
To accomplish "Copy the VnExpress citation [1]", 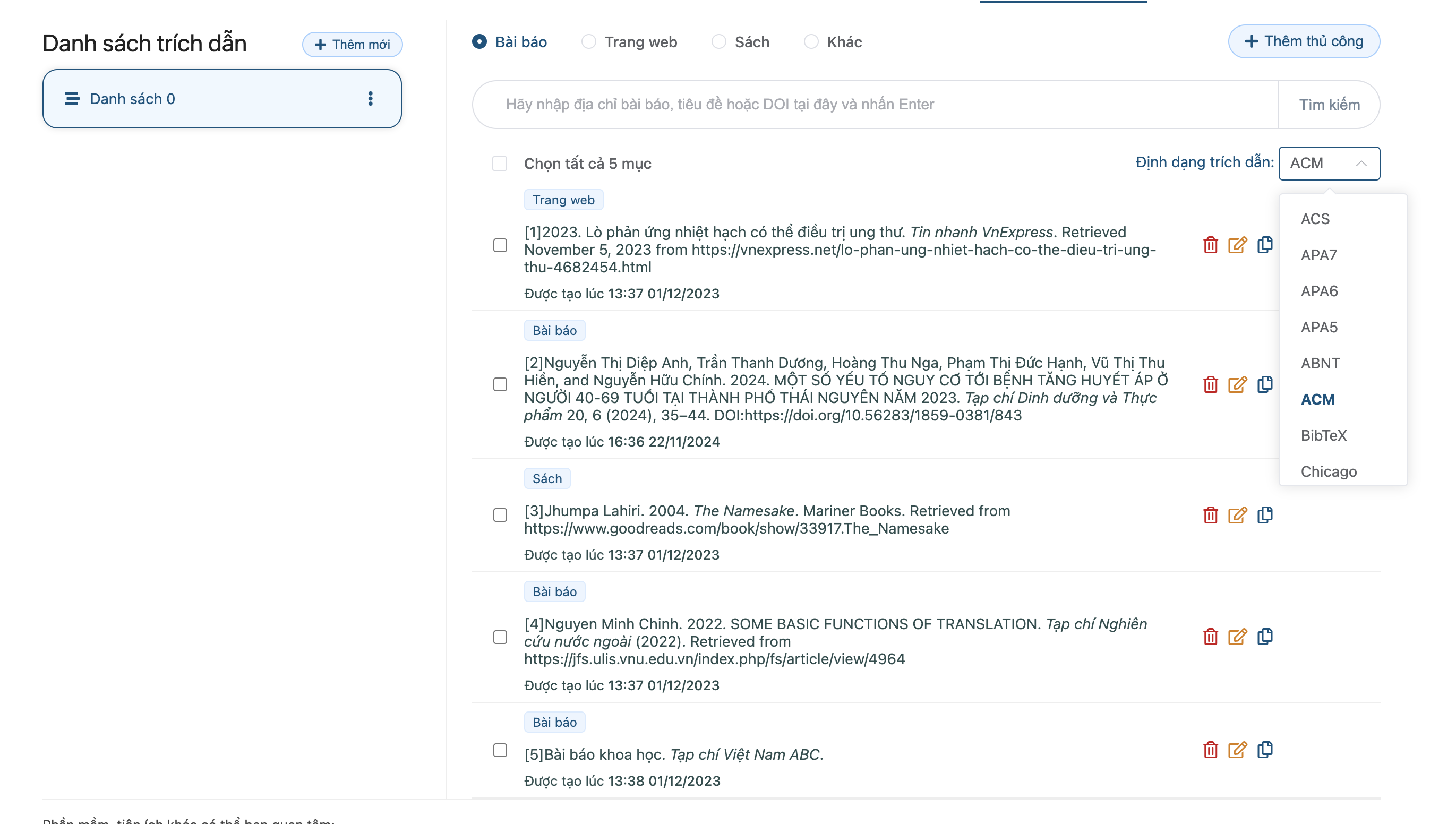I will click(1265, 245).
